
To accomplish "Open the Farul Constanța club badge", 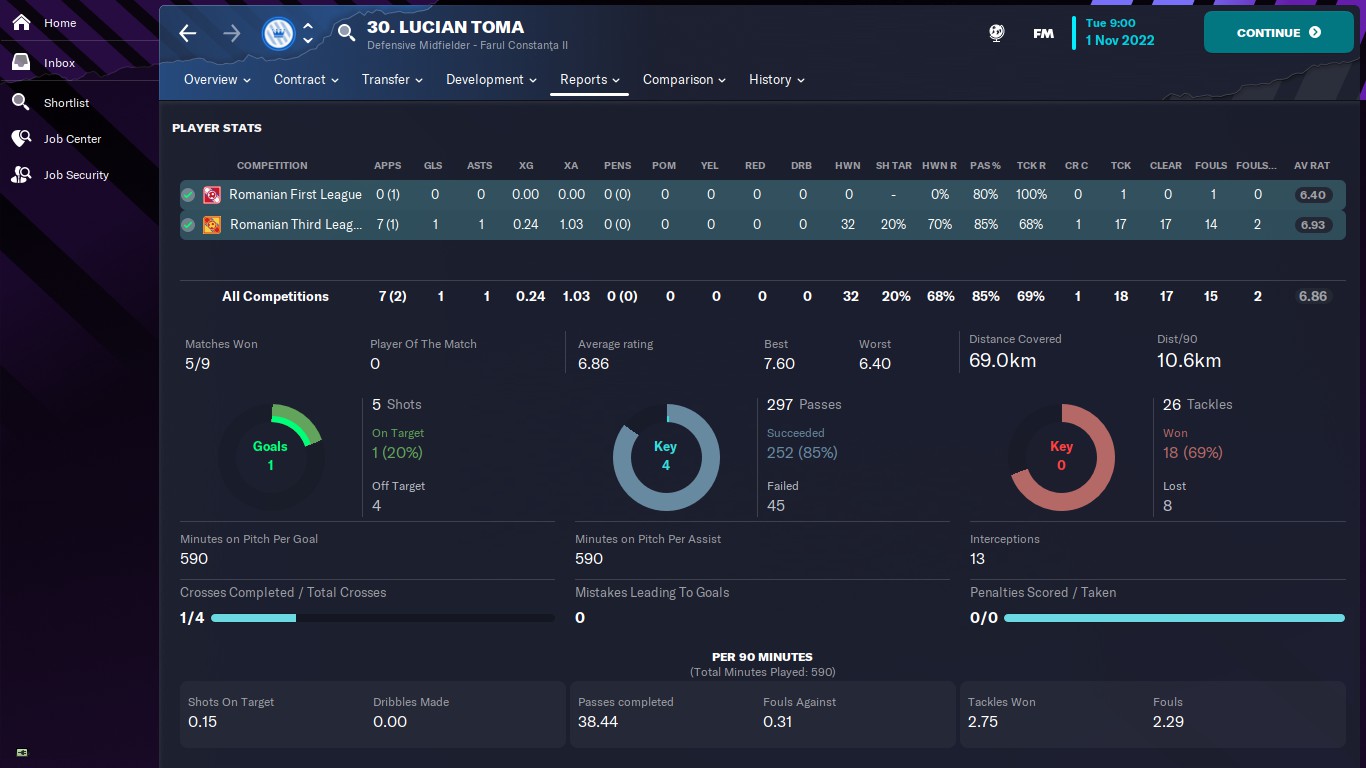I will point(278,33).
